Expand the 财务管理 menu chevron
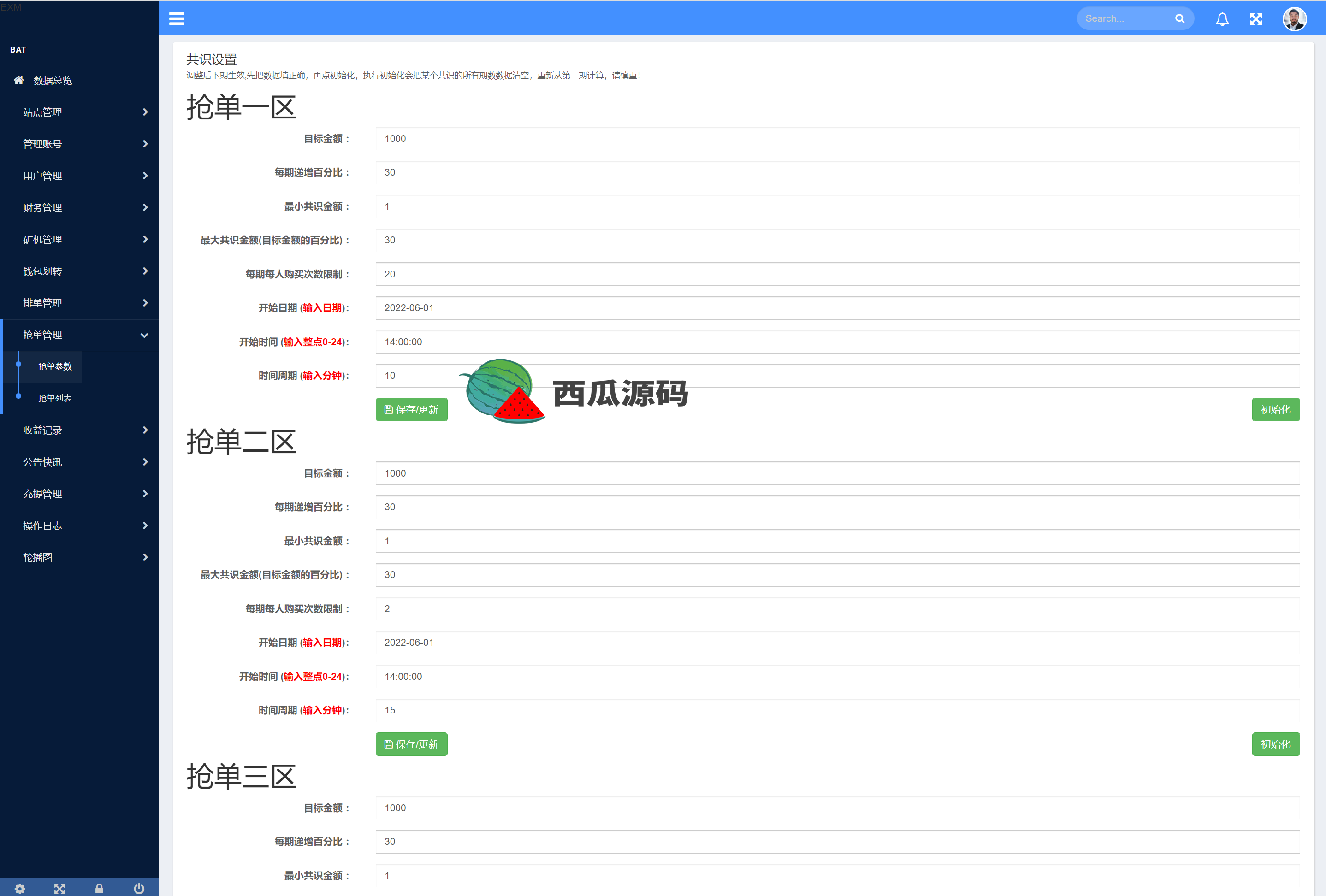This screenshot has width=1326, height=896. coord(145,207)
